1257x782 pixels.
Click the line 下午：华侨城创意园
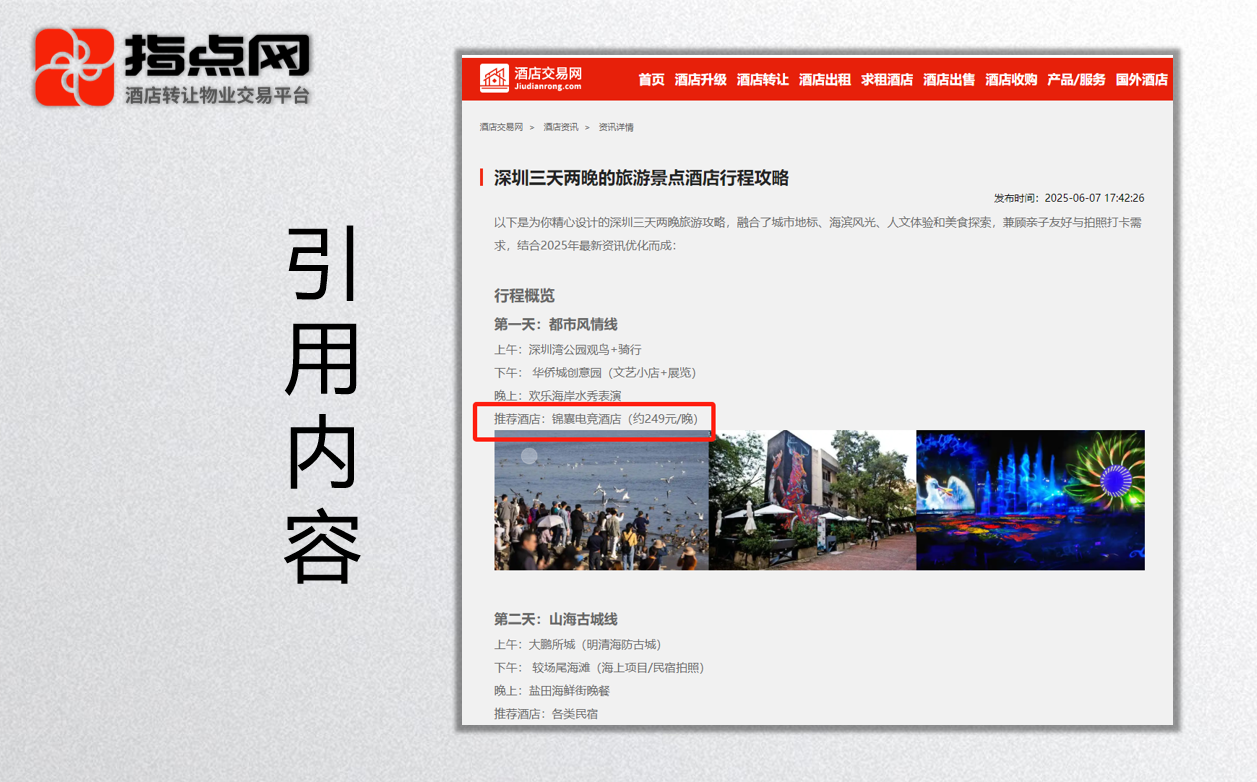595,372
